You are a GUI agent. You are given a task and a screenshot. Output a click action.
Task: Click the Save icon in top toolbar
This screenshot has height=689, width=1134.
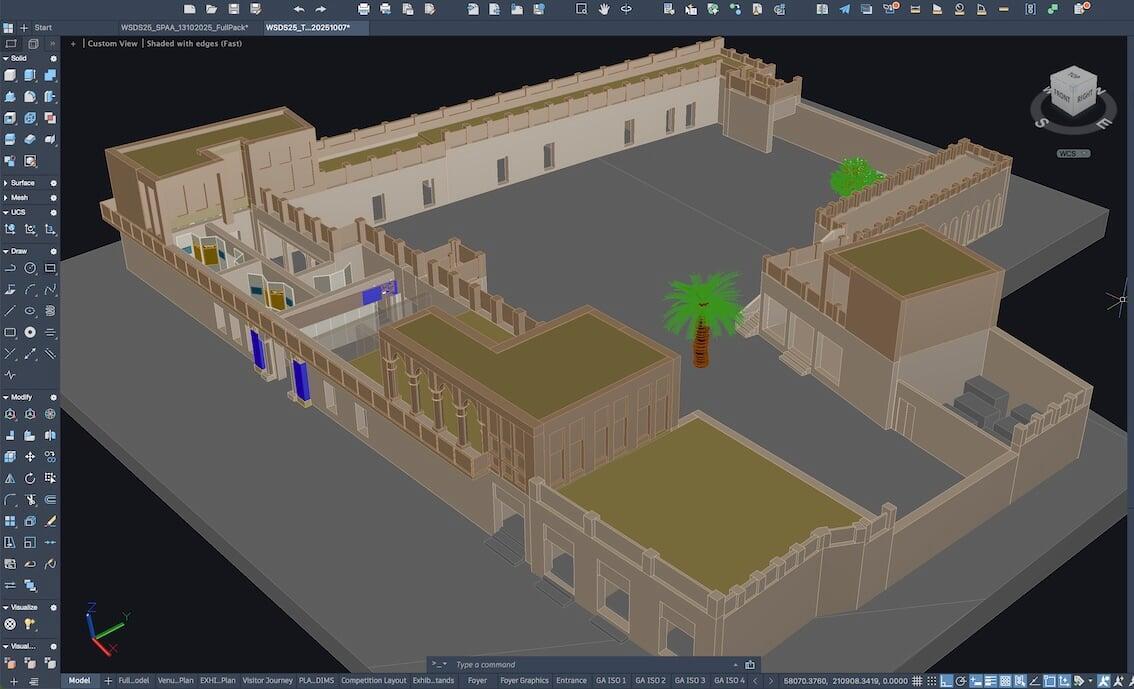tap(233, 9)
